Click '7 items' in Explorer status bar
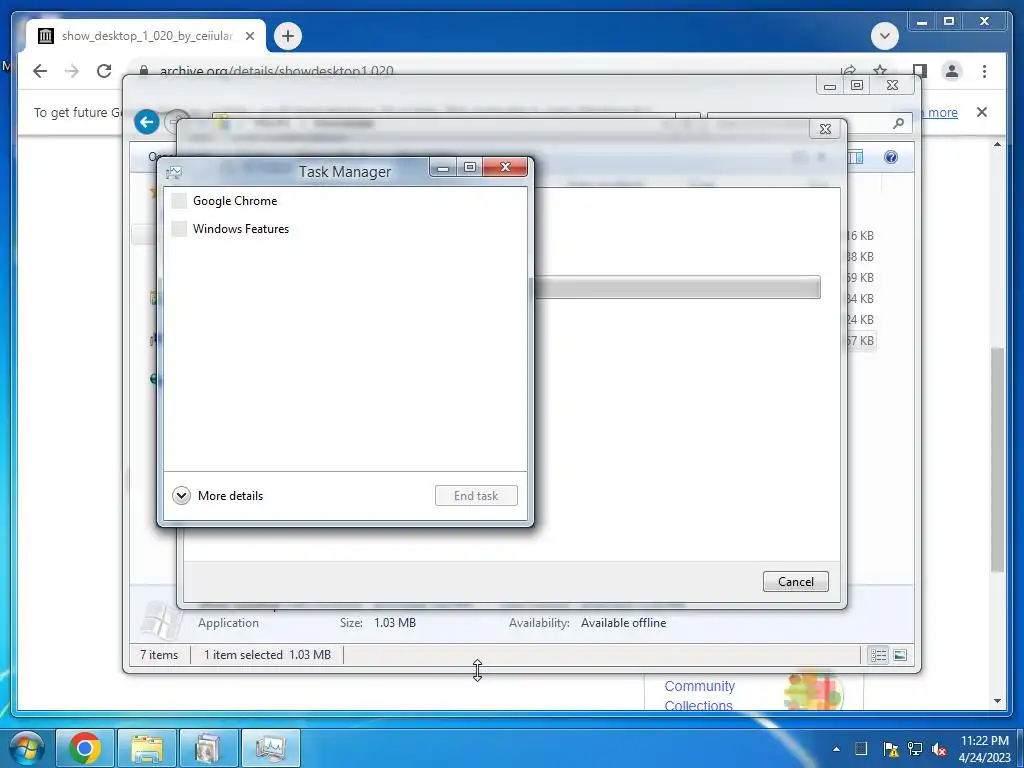The image size is (1024, 768). pos(159,655)
